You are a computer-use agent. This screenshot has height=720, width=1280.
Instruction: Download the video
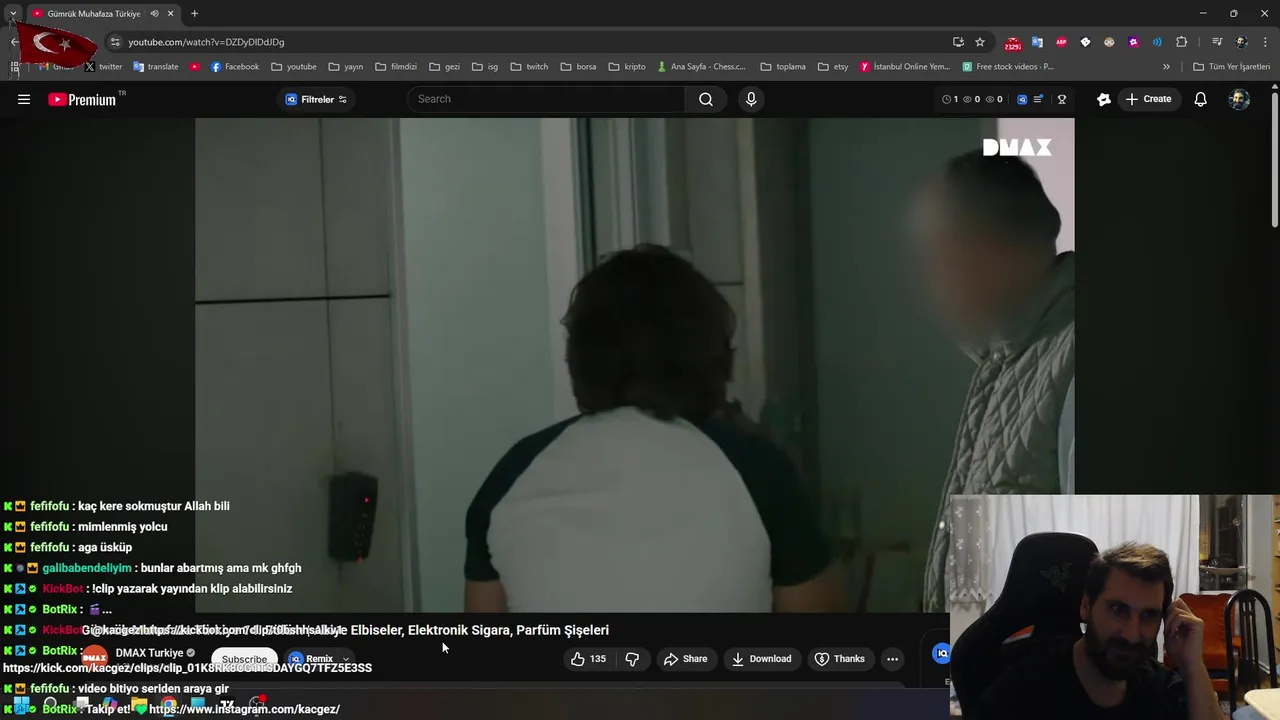pos(761,659)
